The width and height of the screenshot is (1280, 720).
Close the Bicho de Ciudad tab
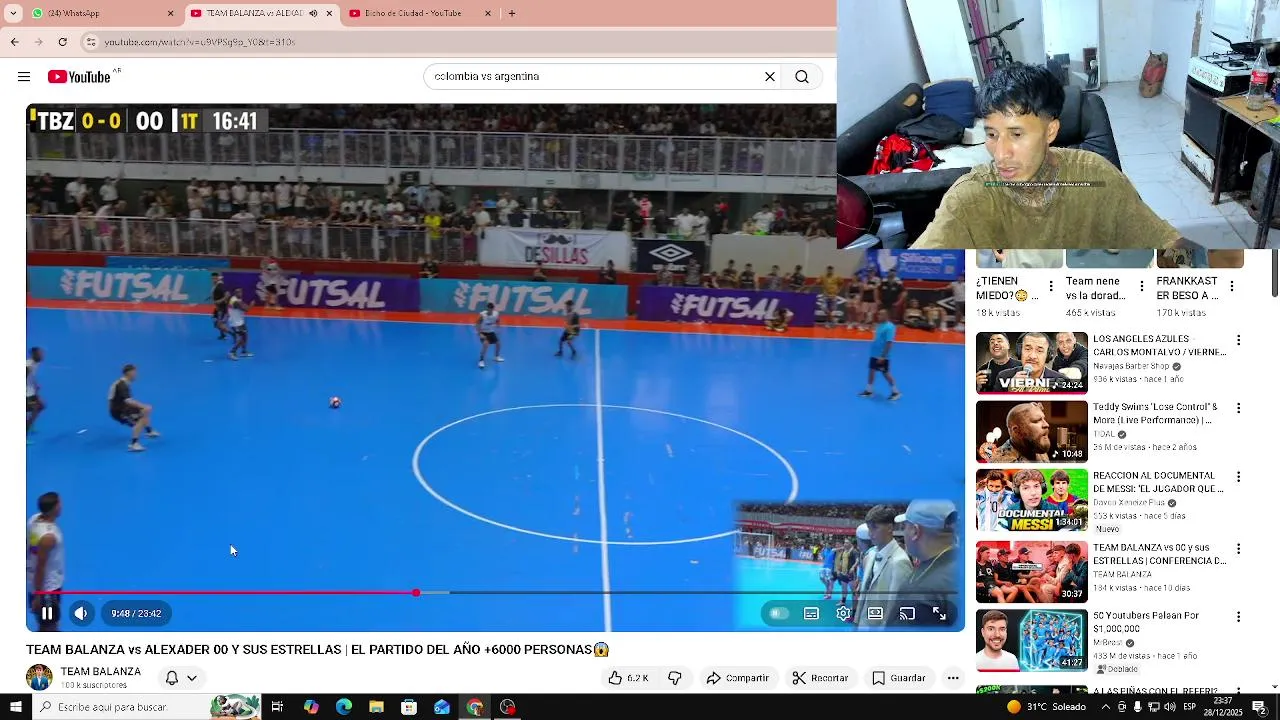[x=488, y=13]
